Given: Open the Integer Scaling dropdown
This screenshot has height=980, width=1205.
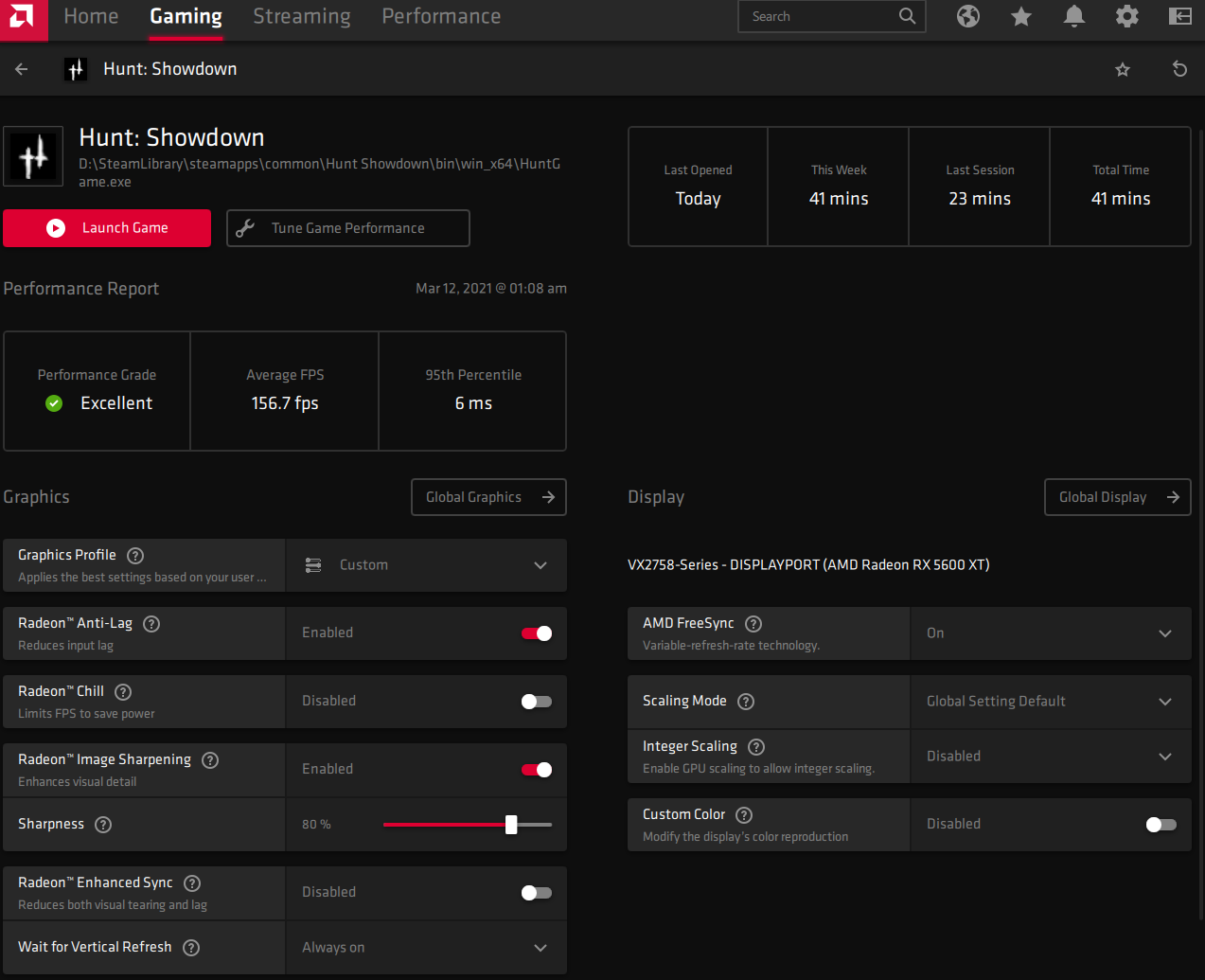Looking at the screenshot, I should [x=1051, y=757].
